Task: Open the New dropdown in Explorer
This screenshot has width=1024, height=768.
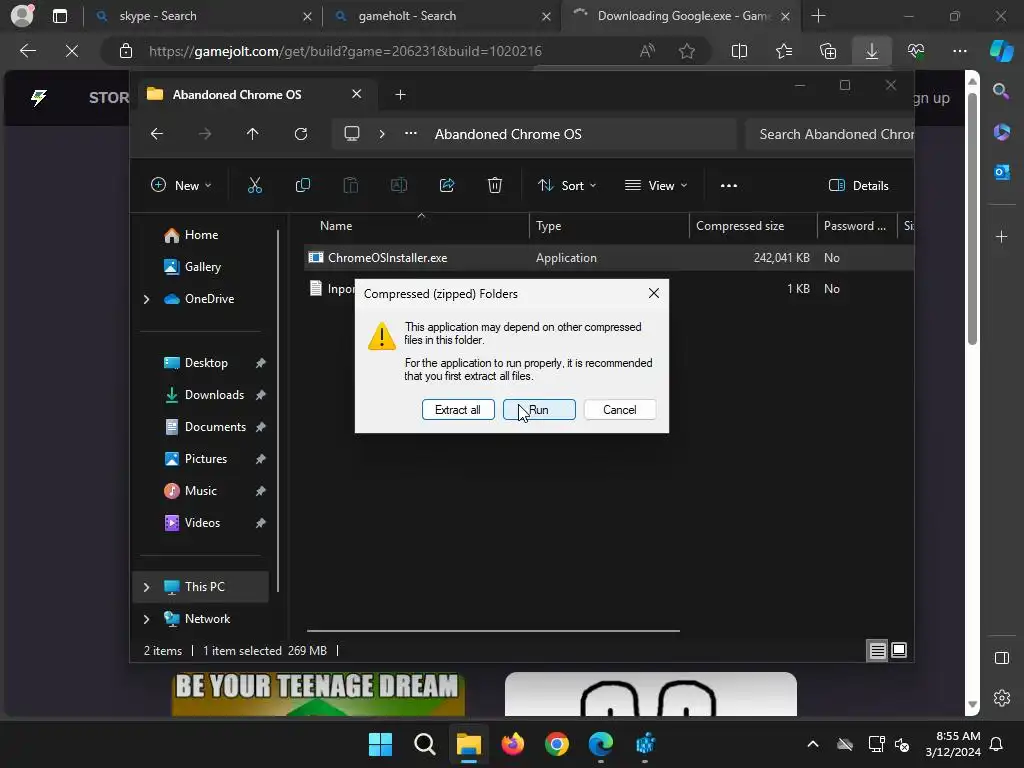Action: click(x=181, y=185)
